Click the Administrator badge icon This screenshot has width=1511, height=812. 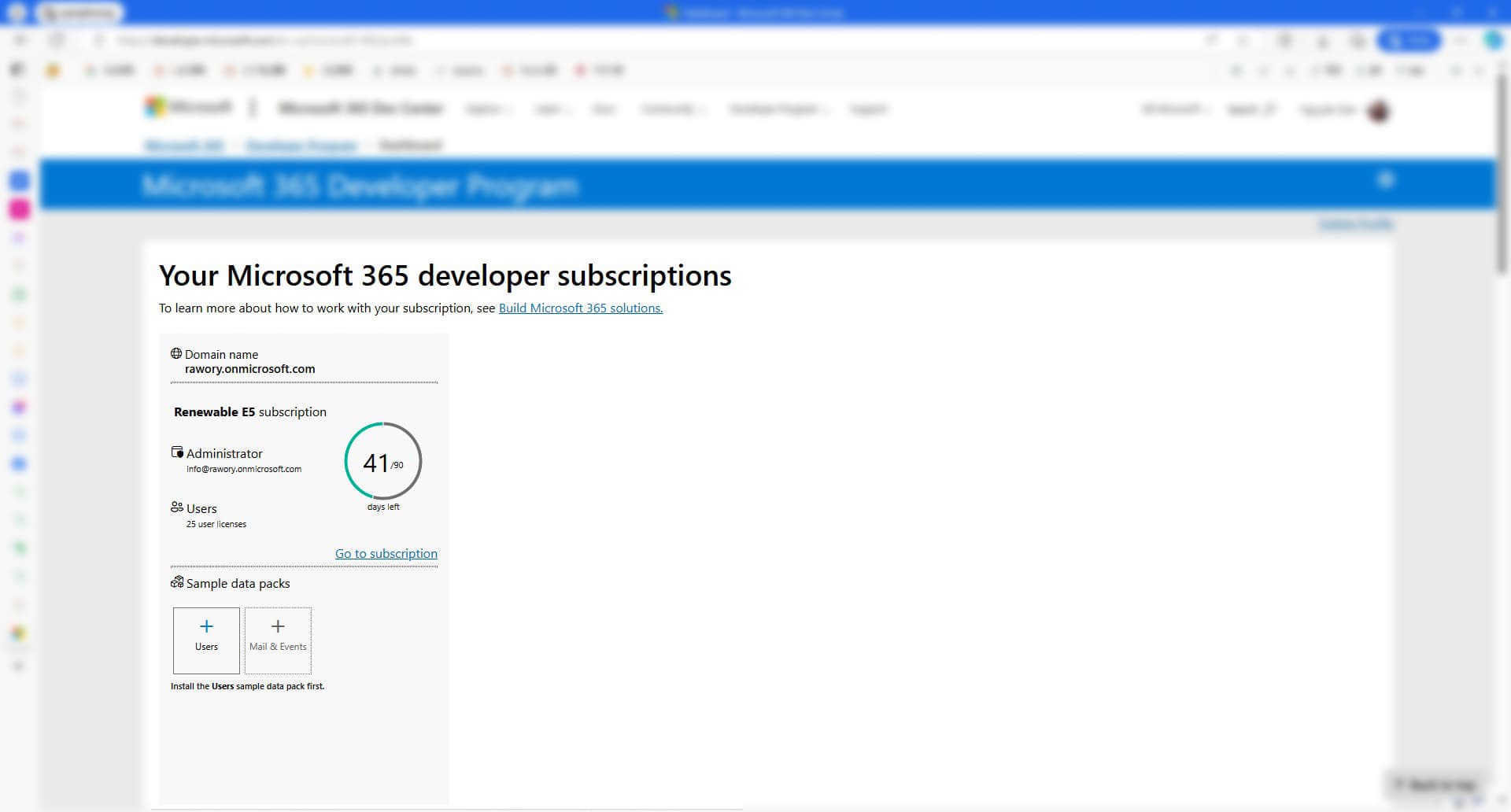point(177,452)
